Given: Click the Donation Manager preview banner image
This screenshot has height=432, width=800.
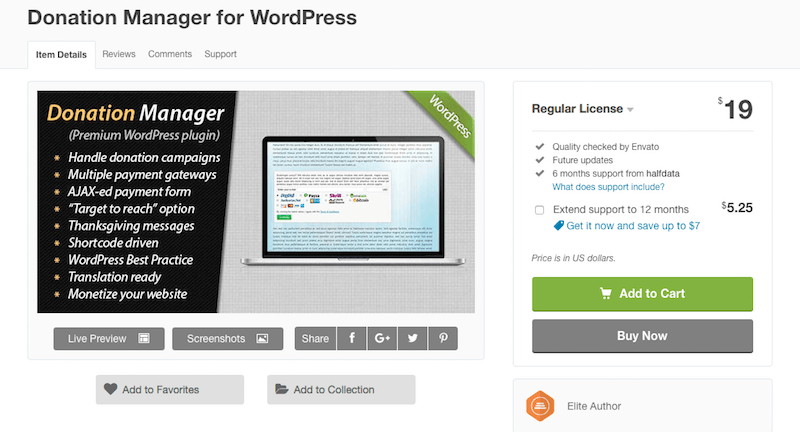Looking at the screenshot, I should tap(256, 202).
